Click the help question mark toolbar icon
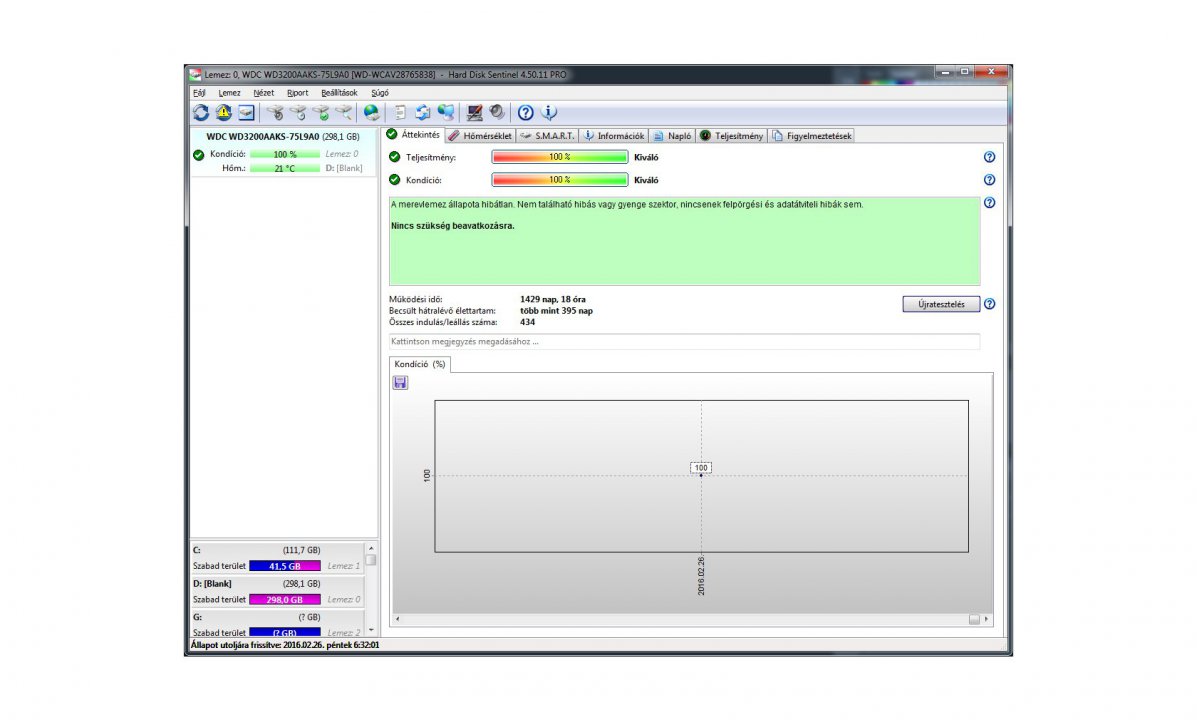 (x=525, y=113)
